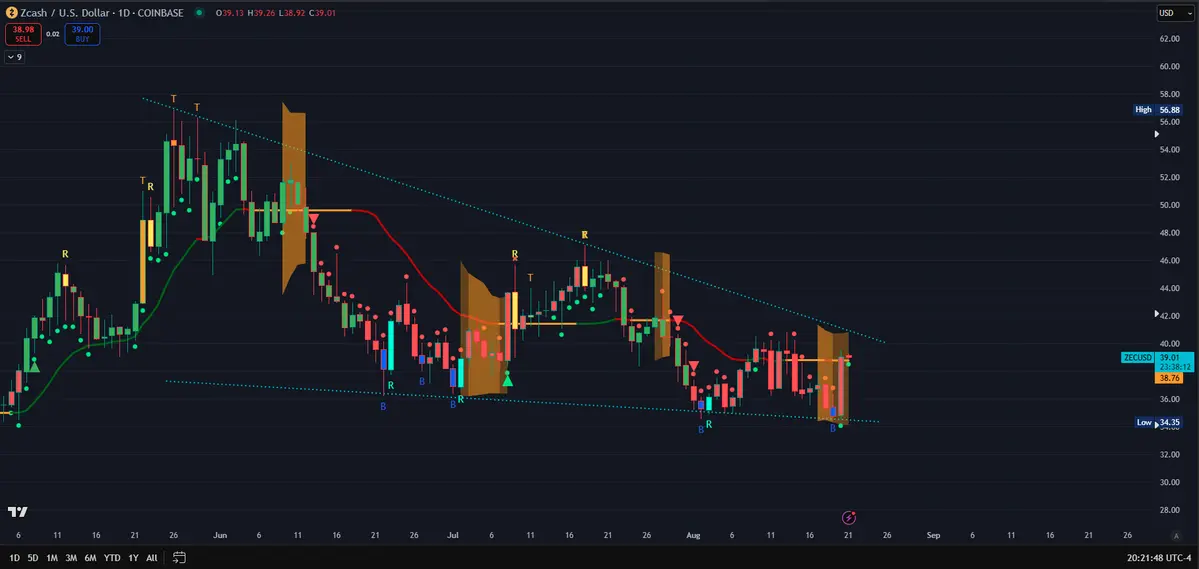Click the TradingView logo
This screenshot has width=1199, height=569.
coord(18,512)
